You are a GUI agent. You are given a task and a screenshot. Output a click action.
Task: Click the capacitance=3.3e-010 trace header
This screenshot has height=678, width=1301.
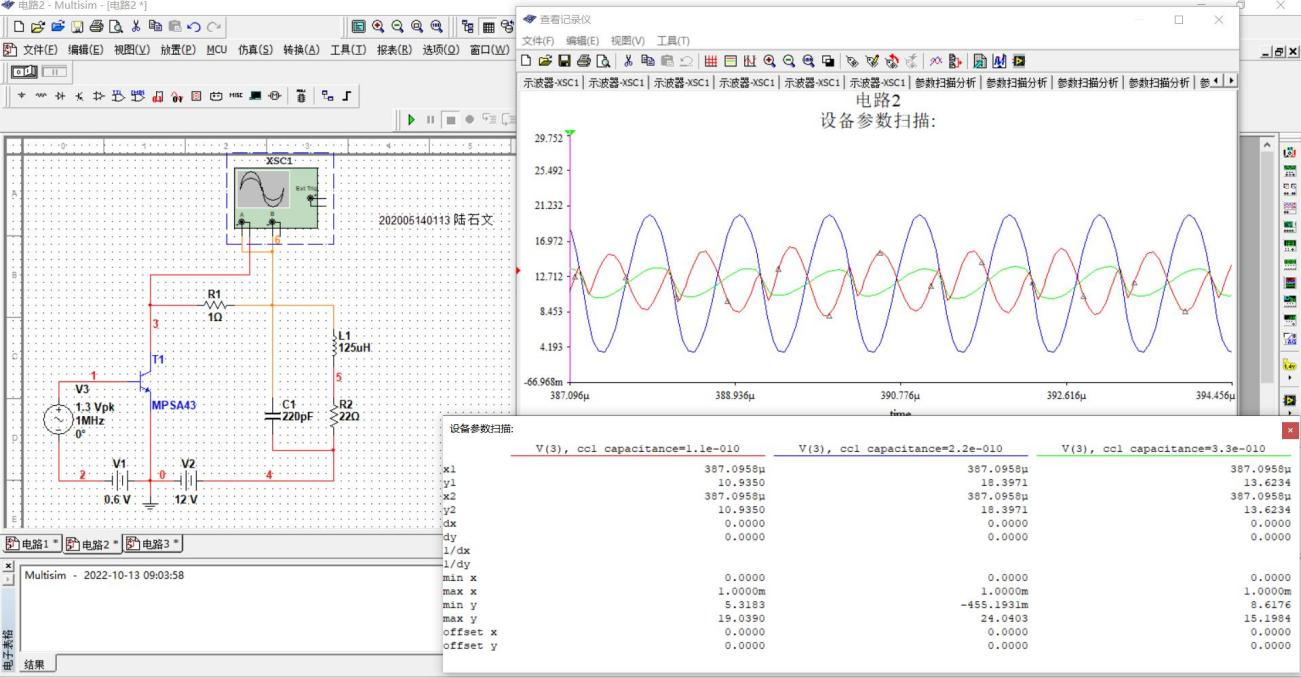click(x=1164, y=448)
